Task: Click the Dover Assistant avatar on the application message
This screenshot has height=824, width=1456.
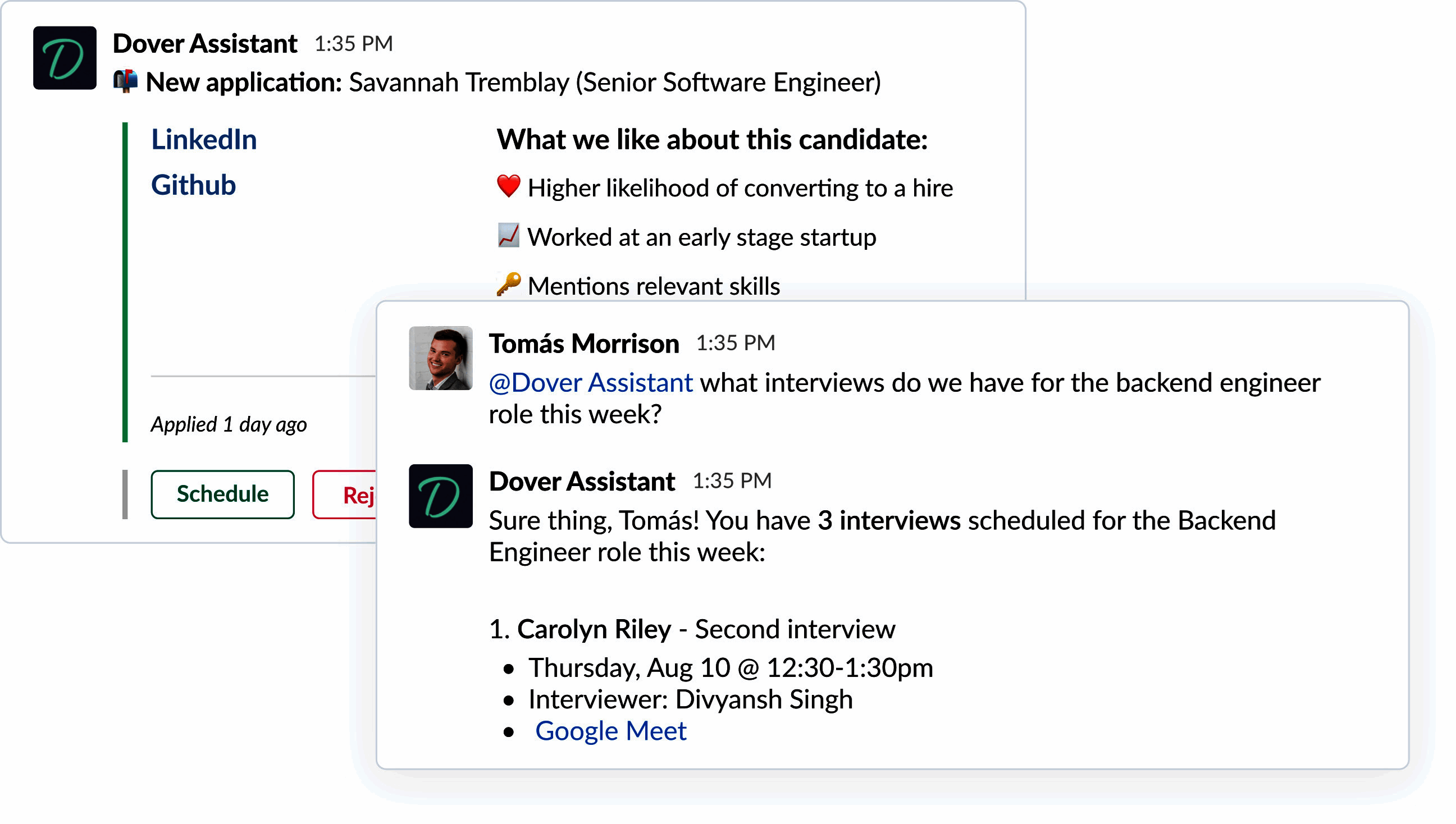Action: [65, 58]
